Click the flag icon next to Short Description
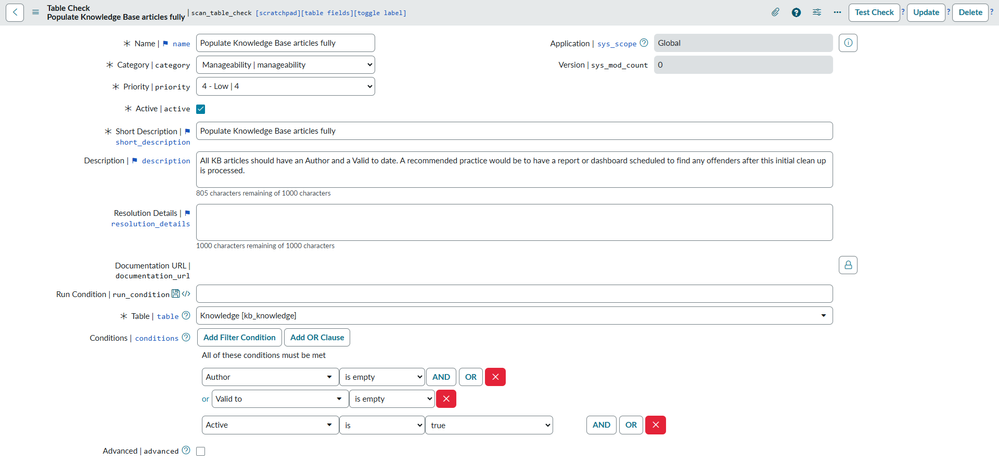The height and width of the screenshot is (463, 999). [x=187, y=131]
